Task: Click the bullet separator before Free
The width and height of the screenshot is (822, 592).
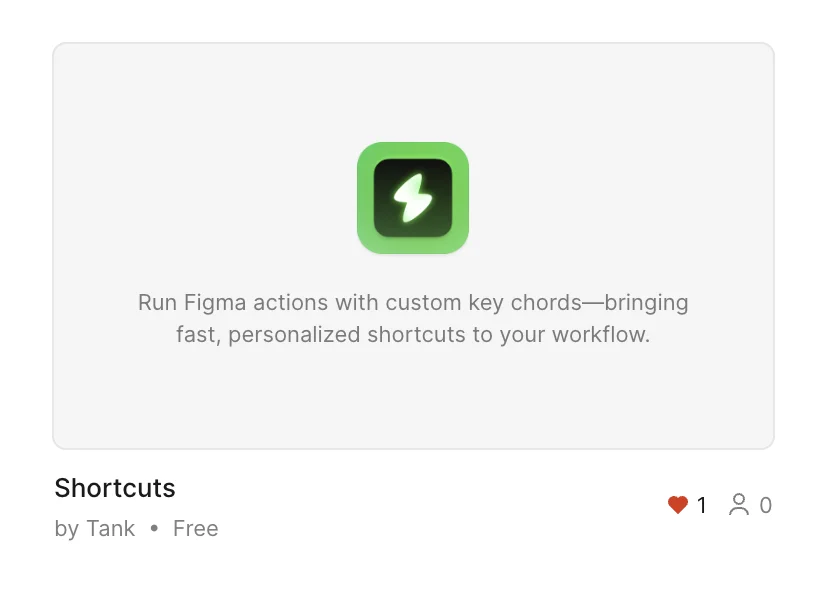Action: point(154,529)
